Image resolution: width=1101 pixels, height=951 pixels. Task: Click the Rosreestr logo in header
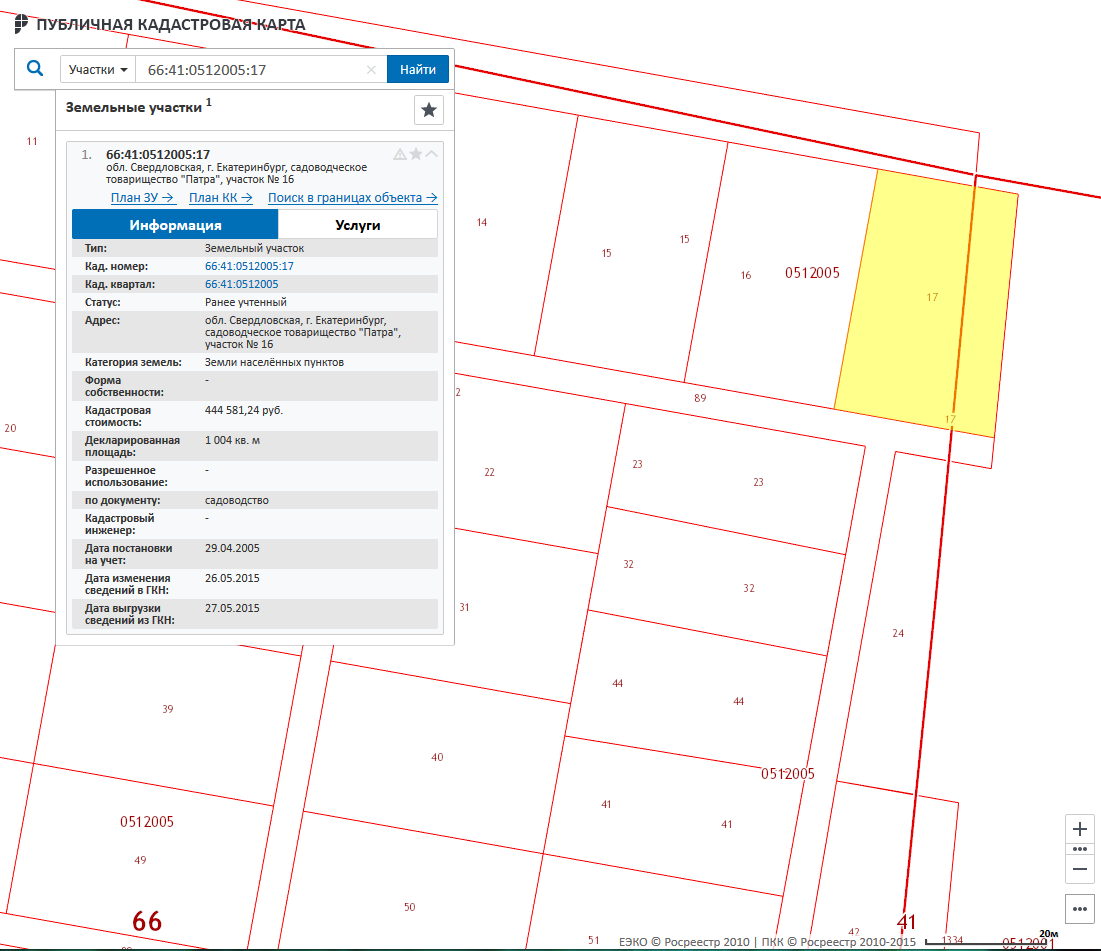pyautogui.click(x=21, y=25)
